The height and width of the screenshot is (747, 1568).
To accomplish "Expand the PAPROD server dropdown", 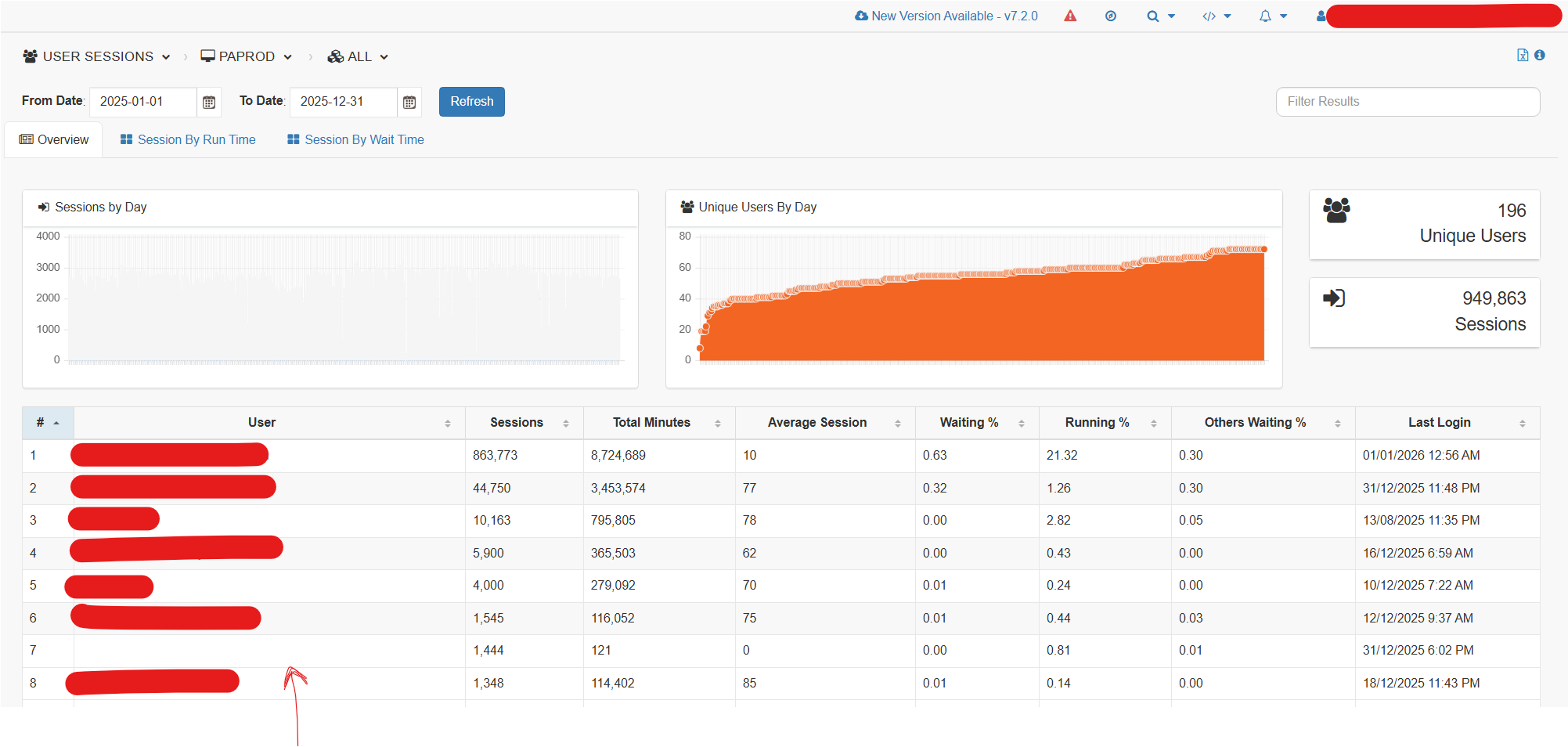I will point(246,56).
